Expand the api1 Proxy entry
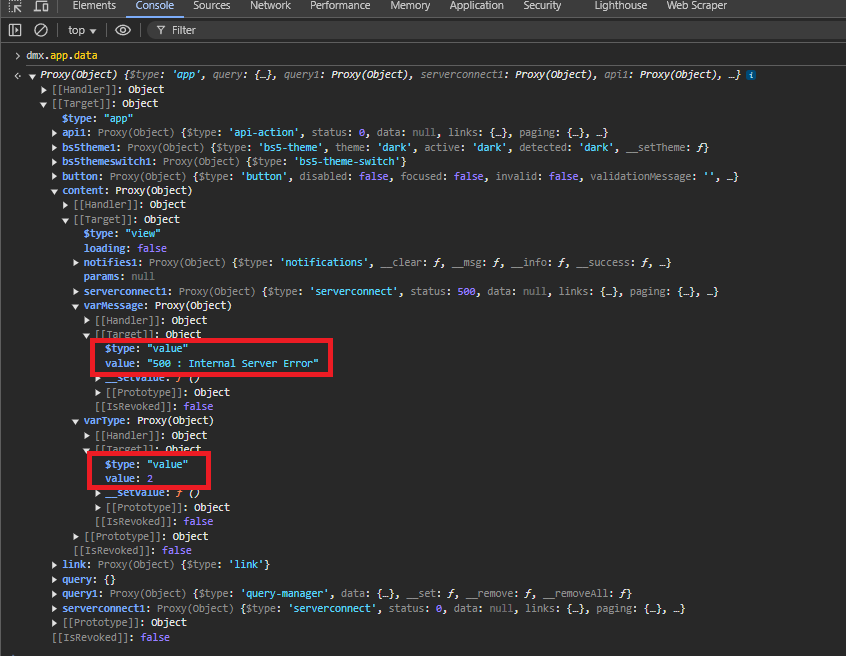This screenshot has width=846, height=656. click(x=54, y=133)
